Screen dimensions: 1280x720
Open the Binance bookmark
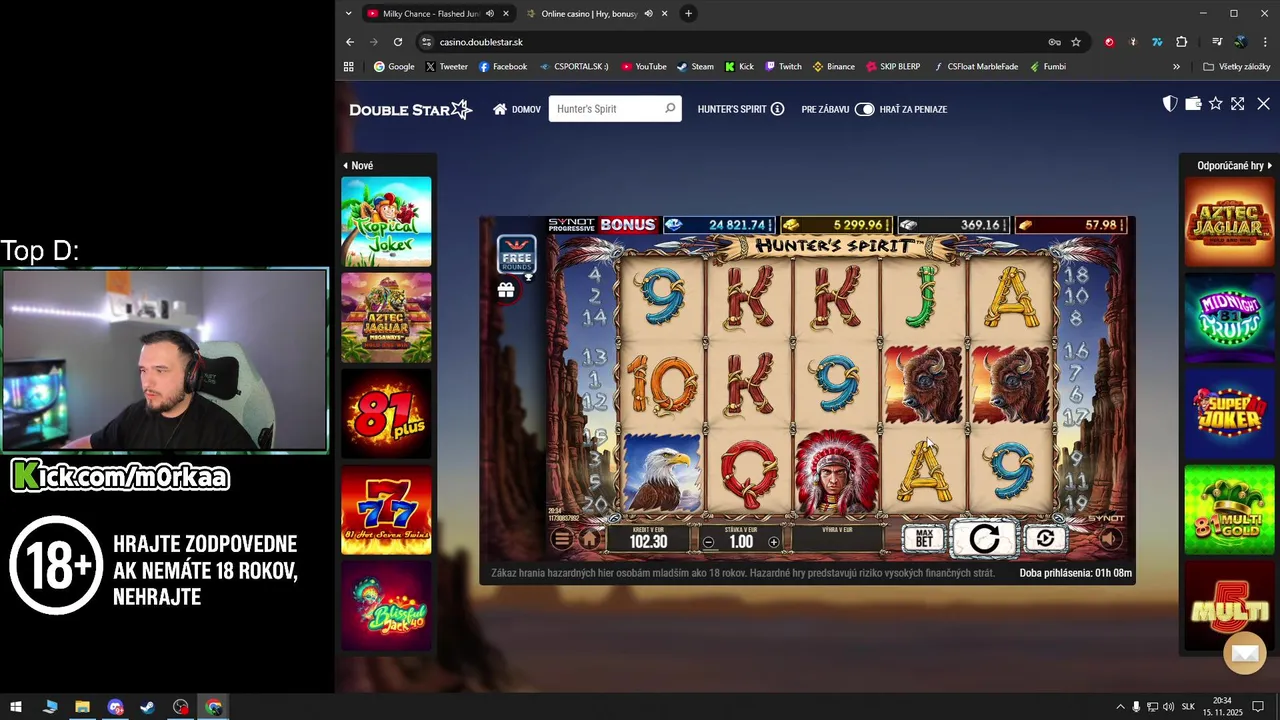pyautogui.click(x=834, y=67)
